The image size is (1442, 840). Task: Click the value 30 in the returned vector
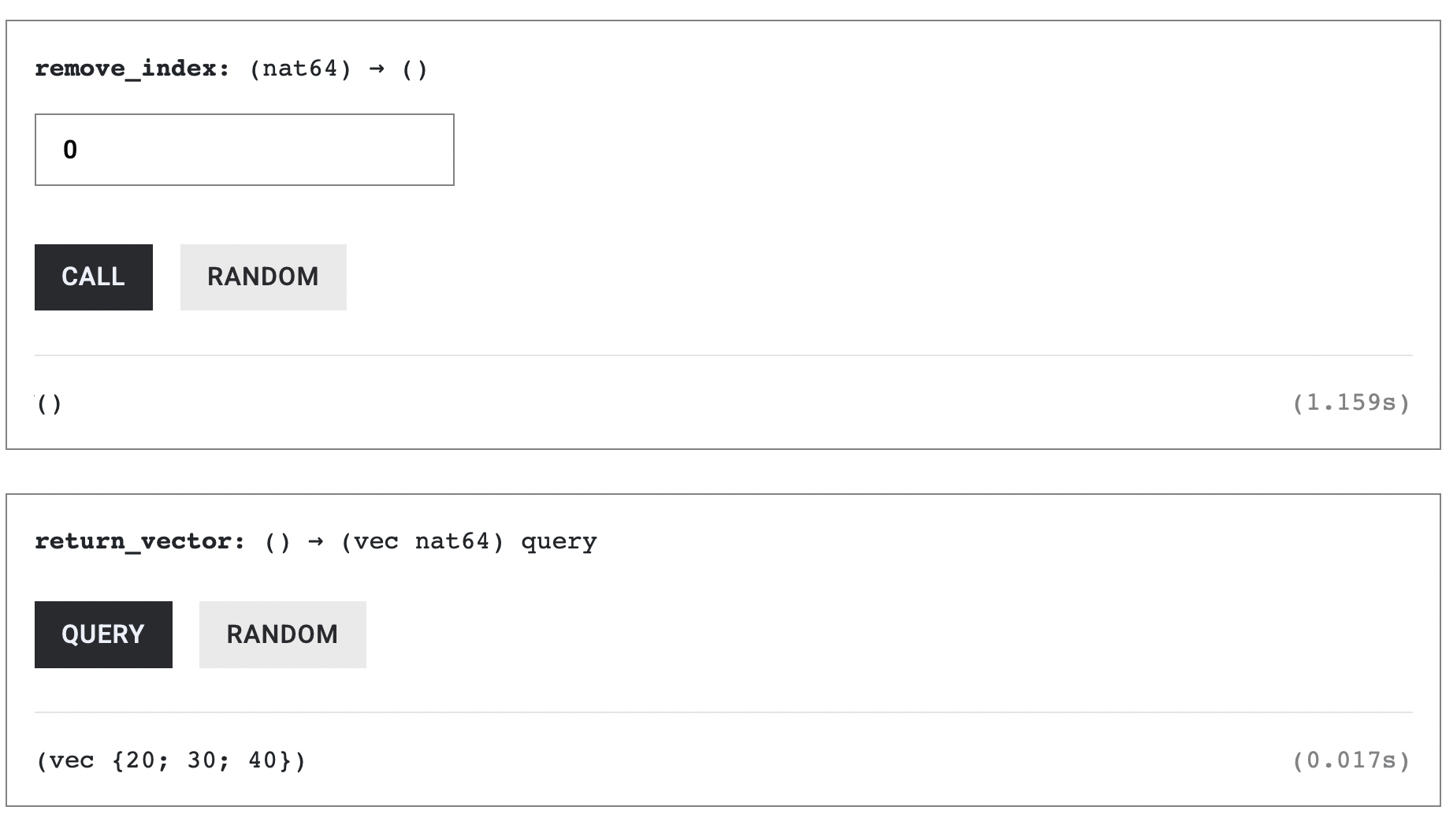tap(202, 760)
